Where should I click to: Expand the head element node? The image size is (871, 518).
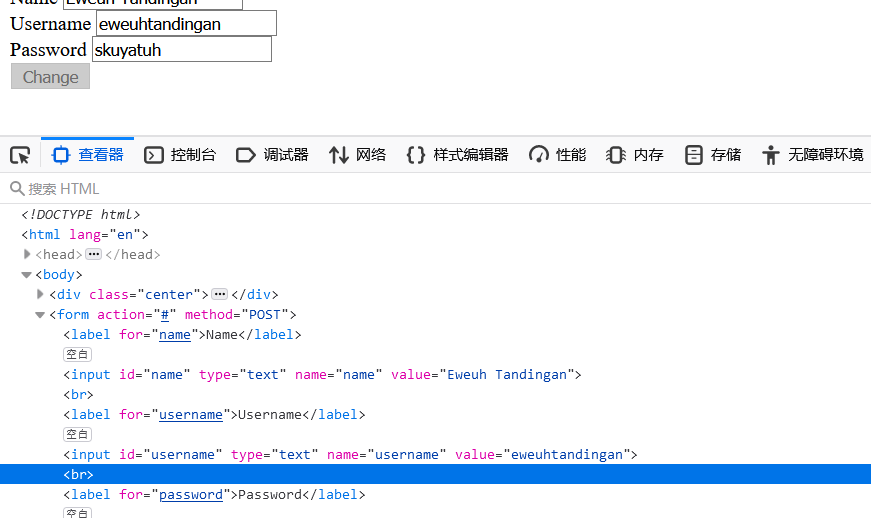tap(27, 254)
